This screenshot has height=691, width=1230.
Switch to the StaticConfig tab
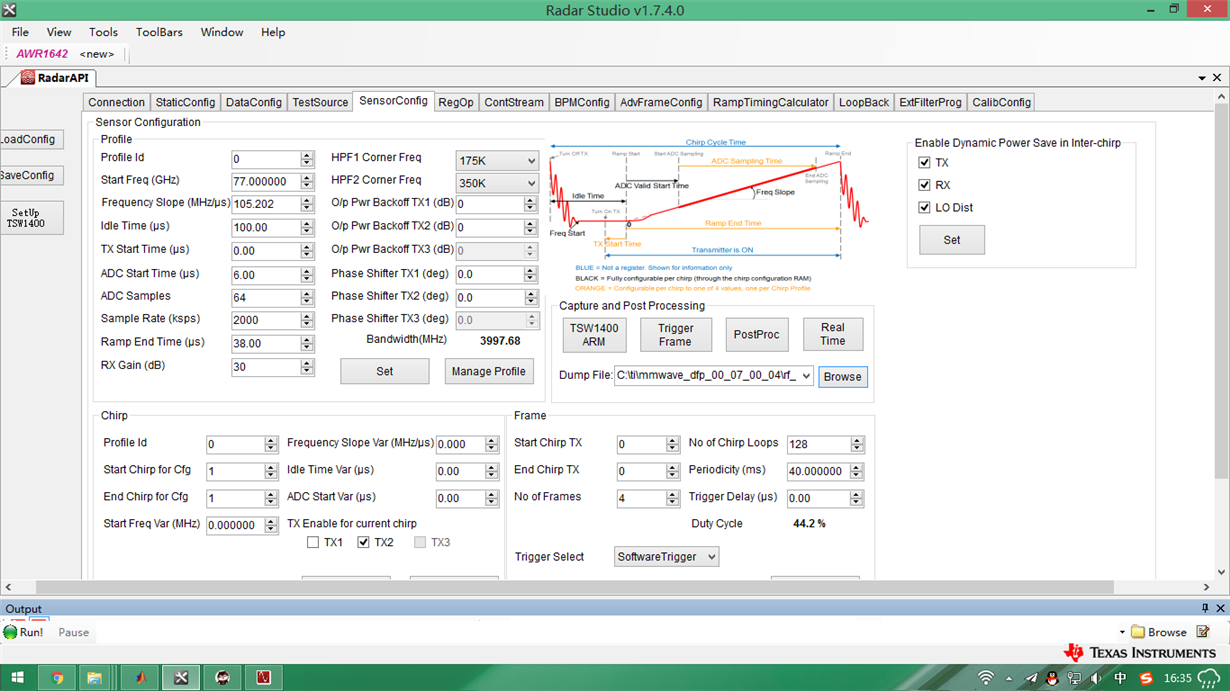185,102
